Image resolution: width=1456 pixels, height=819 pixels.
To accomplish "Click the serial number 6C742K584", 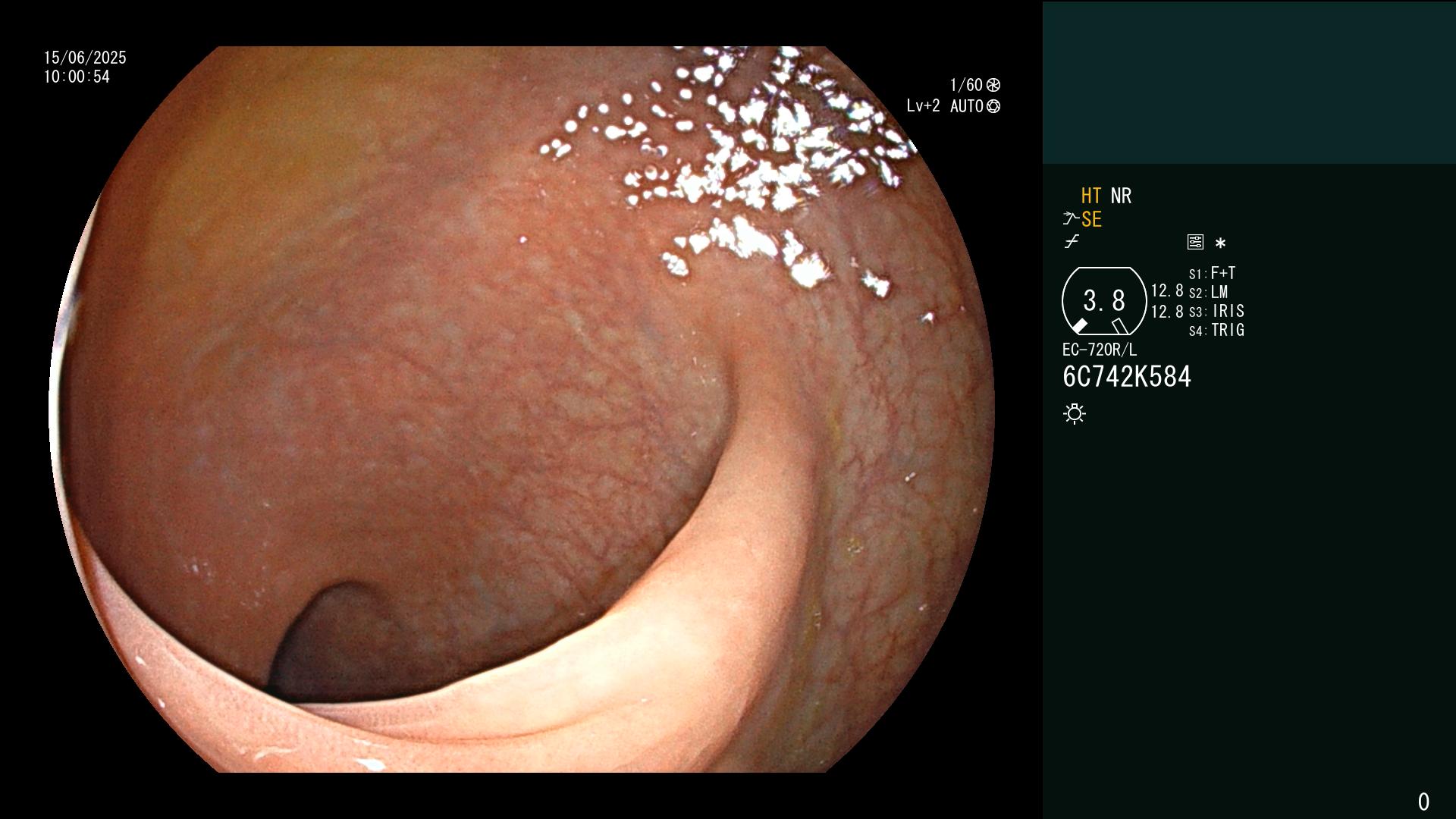I will click(x=1127, y=377).
